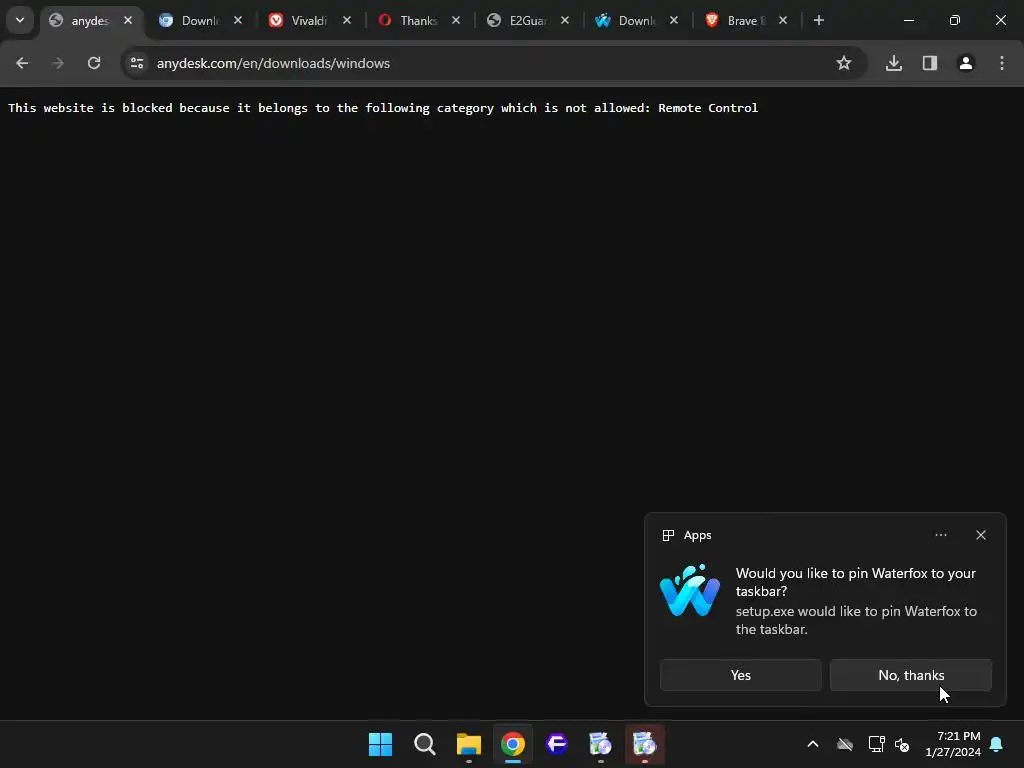Open the Chrome profile menu

966,63
